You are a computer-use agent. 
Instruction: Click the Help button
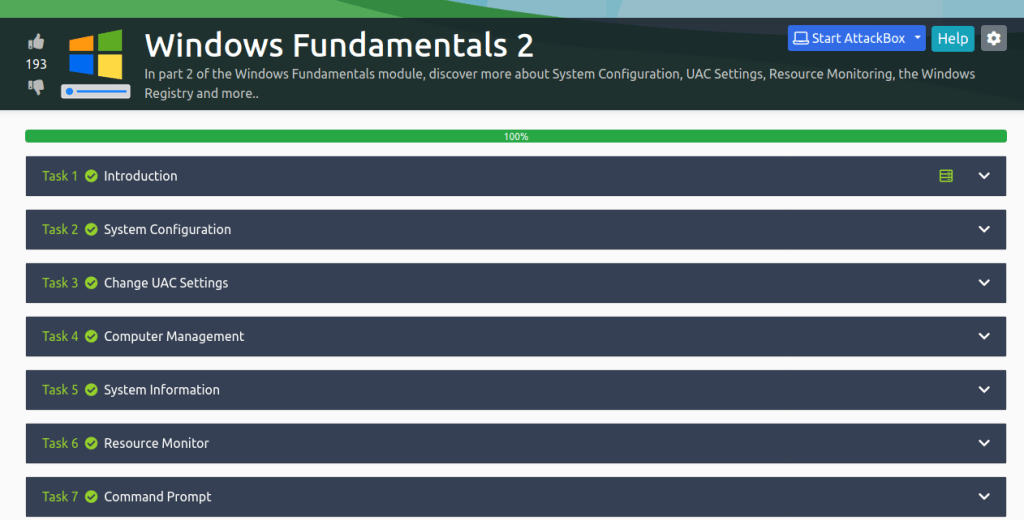(x=952, y=38)
